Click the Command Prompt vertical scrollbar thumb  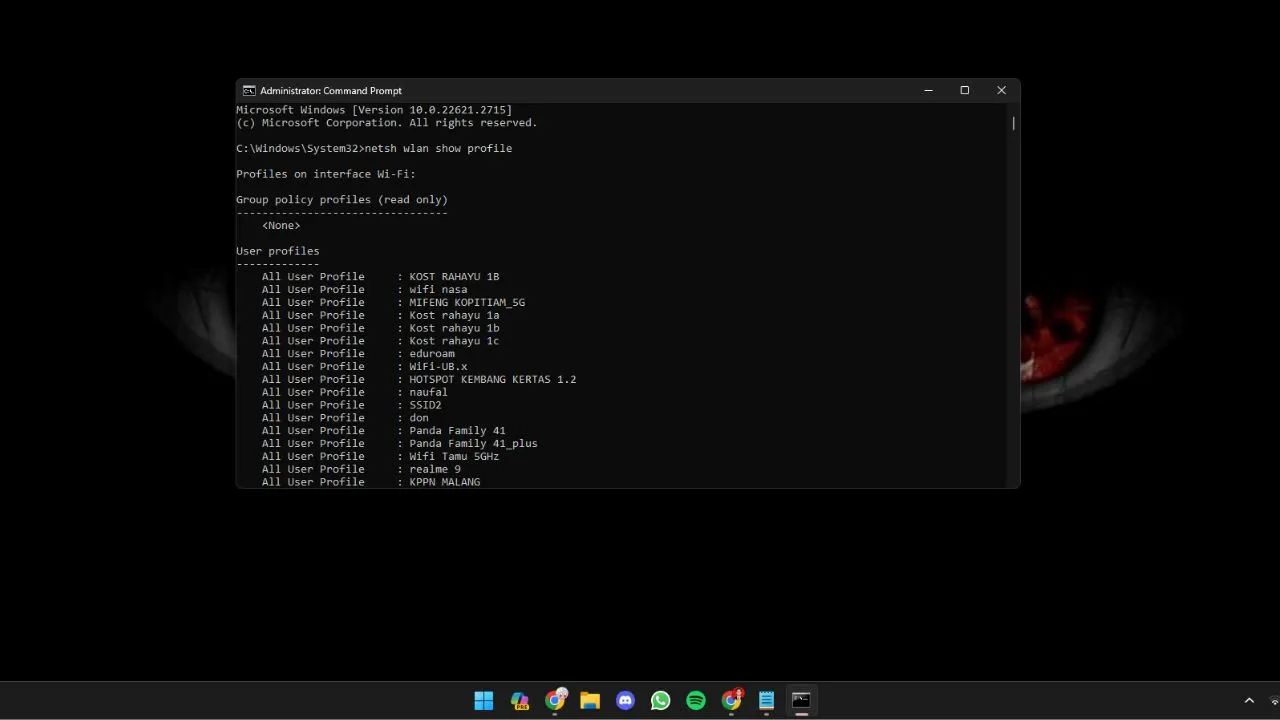click(1013, 124)
